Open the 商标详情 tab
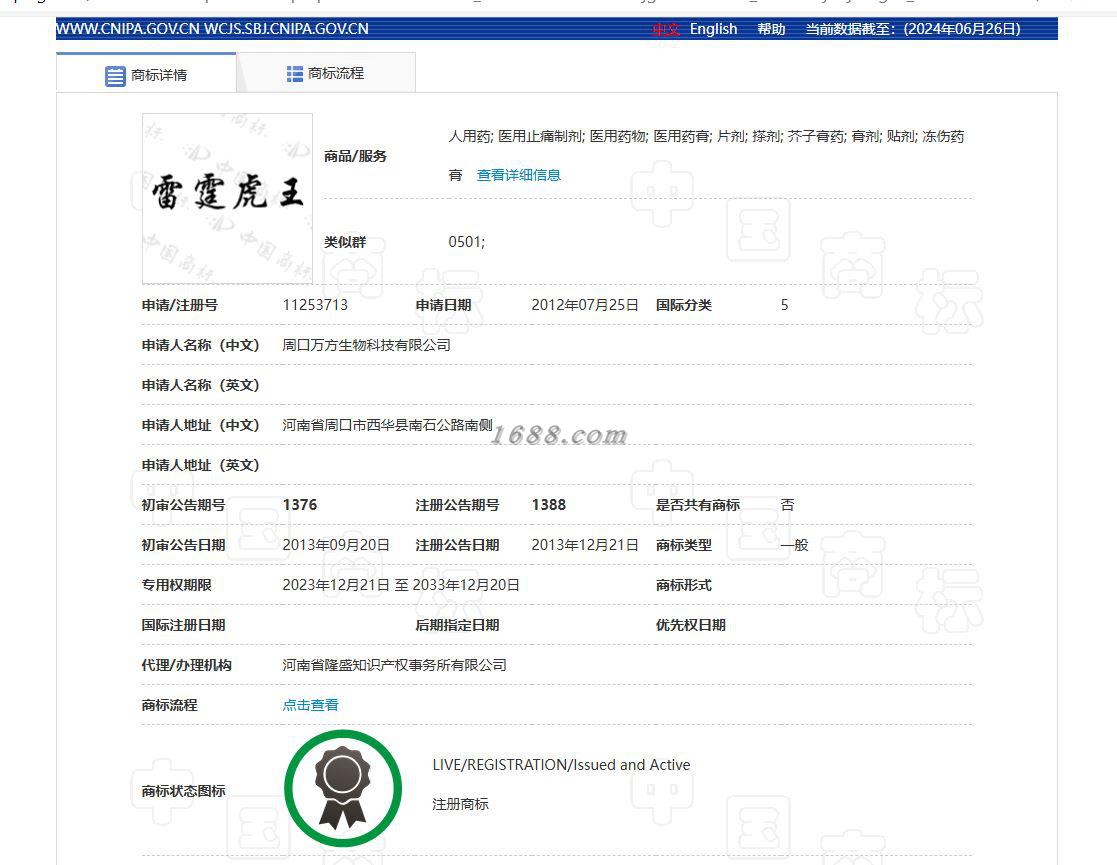The image size is (1117, 865). 146,74
